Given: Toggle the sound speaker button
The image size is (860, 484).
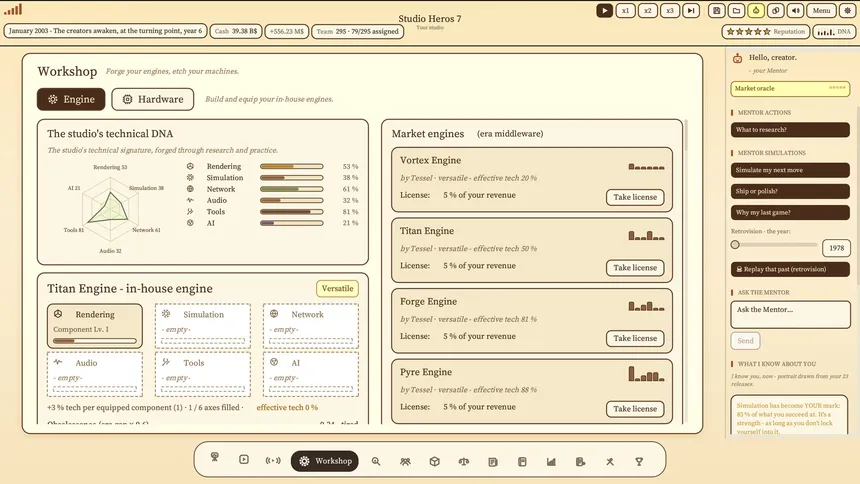Looking at the screenshot, I should tap(796, 10).
